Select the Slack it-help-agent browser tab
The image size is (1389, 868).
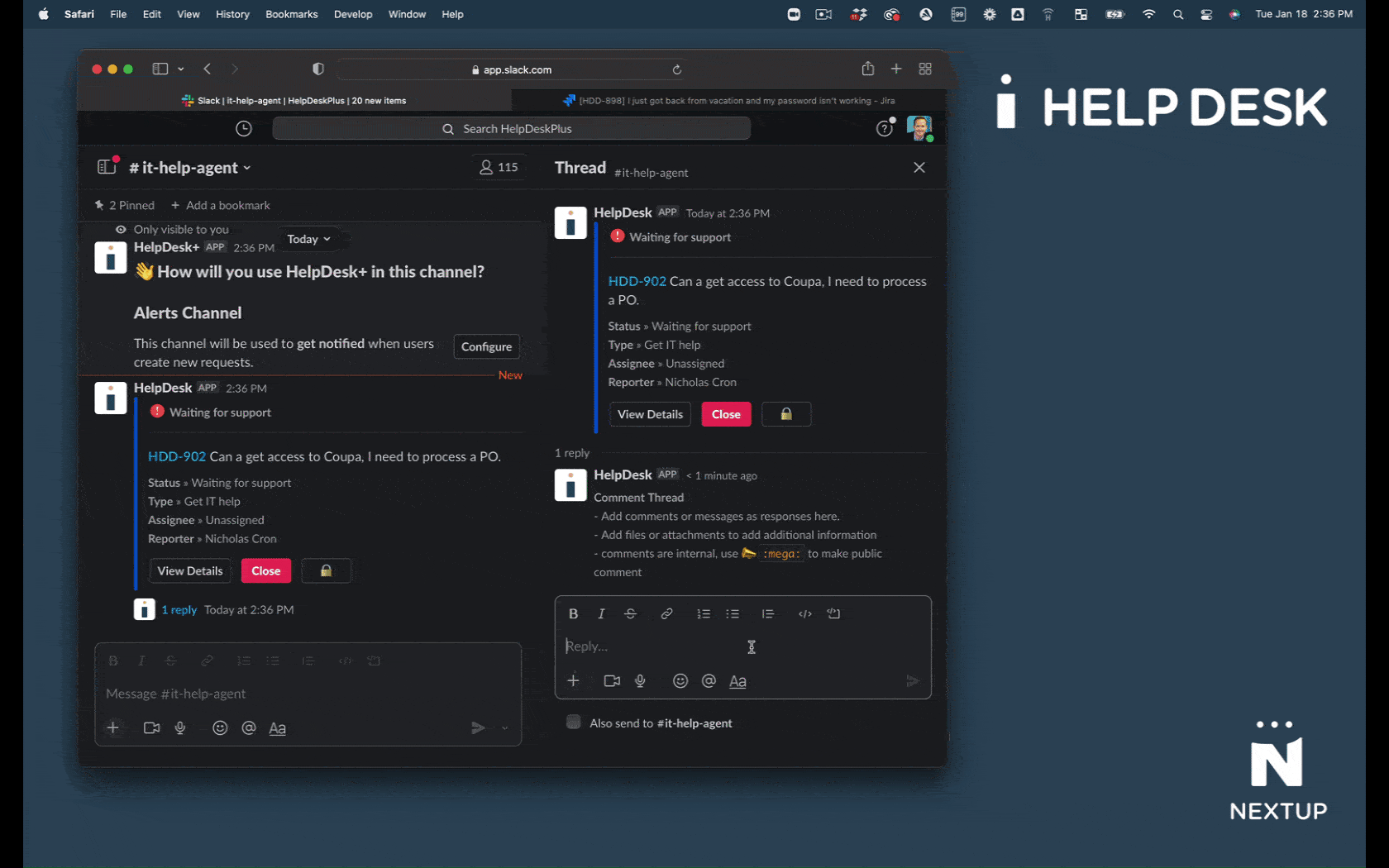294,100
